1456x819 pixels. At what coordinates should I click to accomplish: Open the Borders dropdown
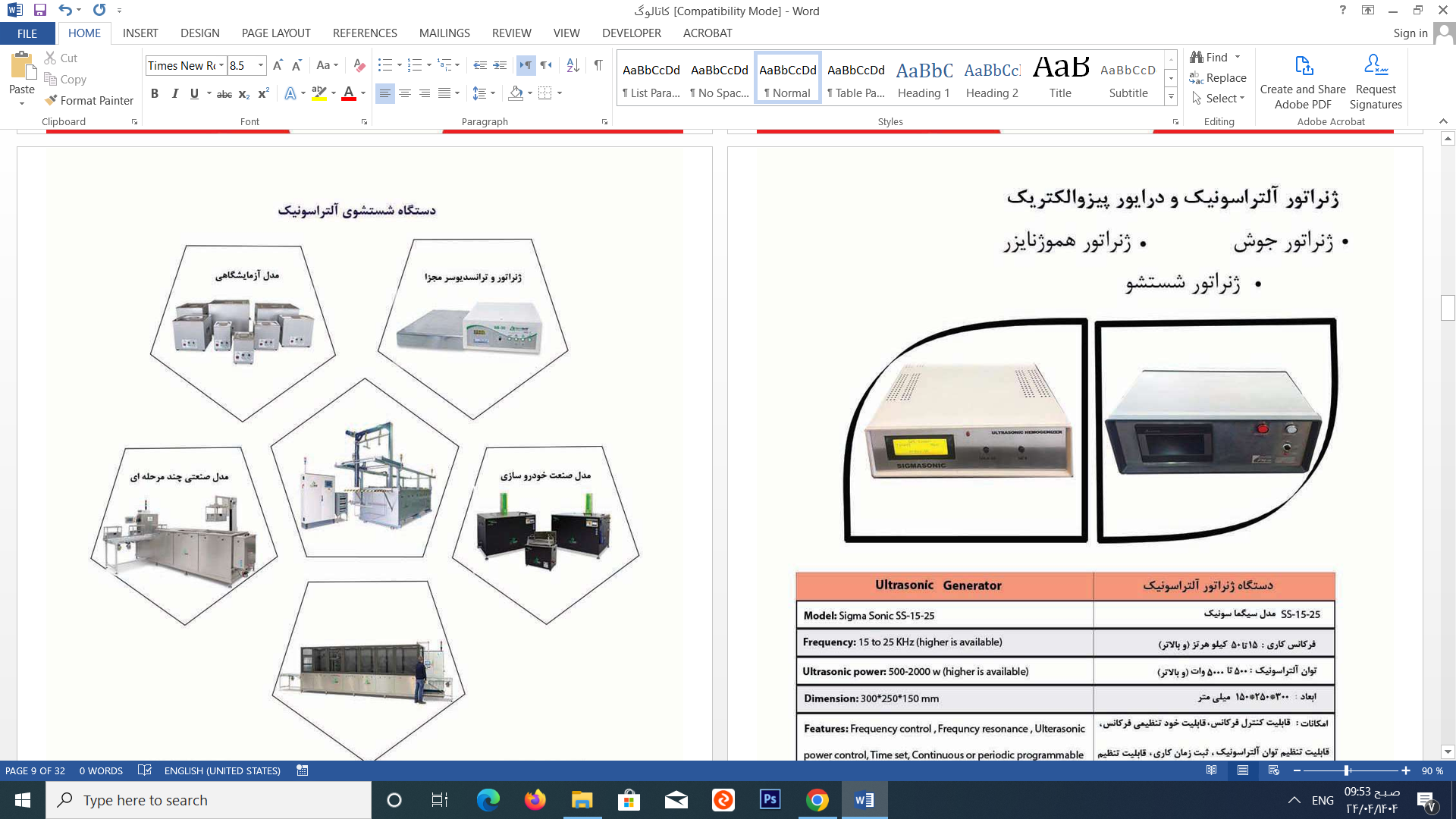pos(560,93)
